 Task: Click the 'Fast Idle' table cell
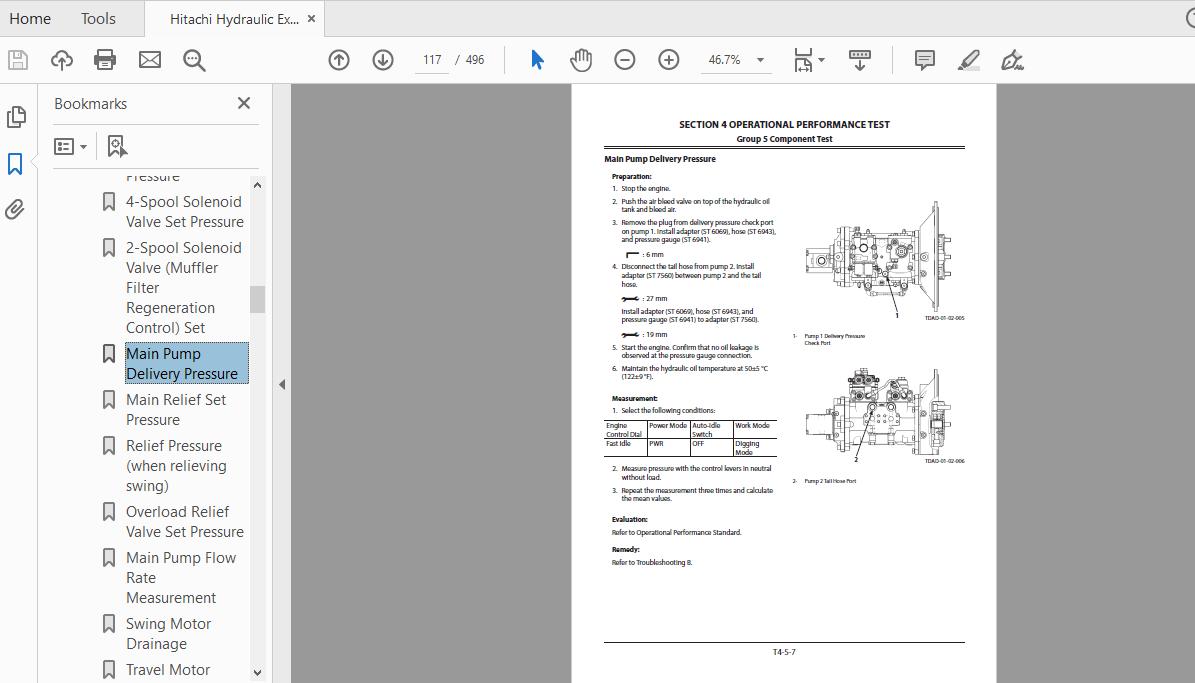pos(624,447)
